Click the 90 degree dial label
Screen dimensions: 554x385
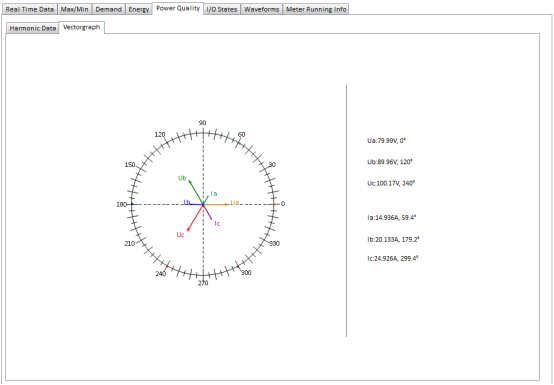pyautogui.click(x=202, y=123)
